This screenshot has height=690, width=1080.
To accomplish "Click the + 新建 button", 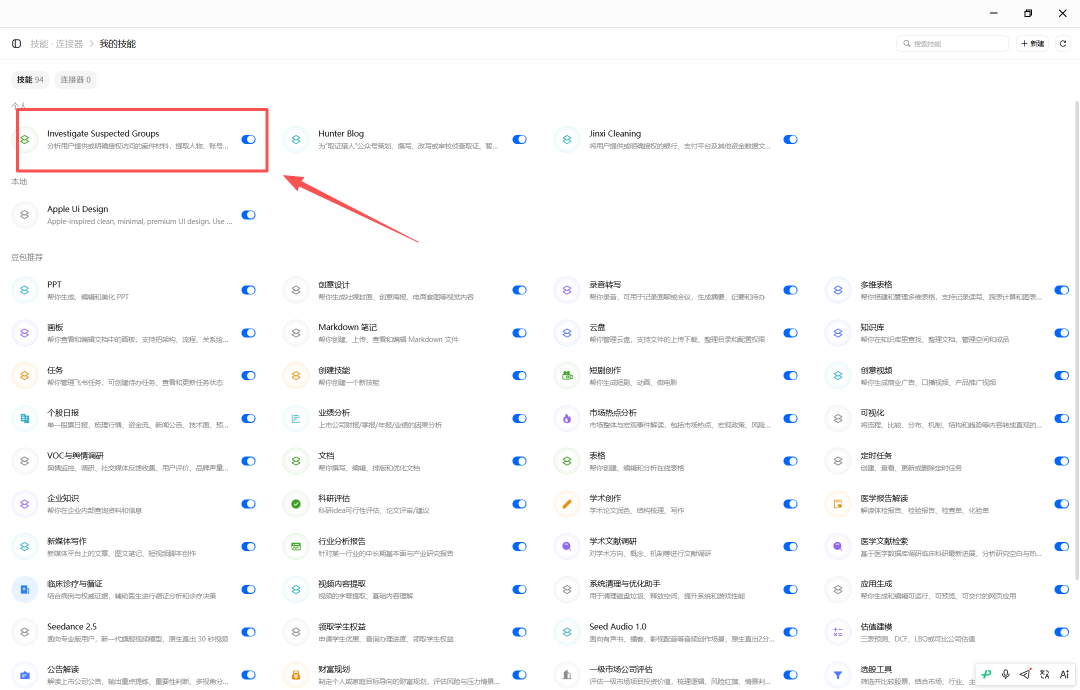I will [x=1032, y=43].
